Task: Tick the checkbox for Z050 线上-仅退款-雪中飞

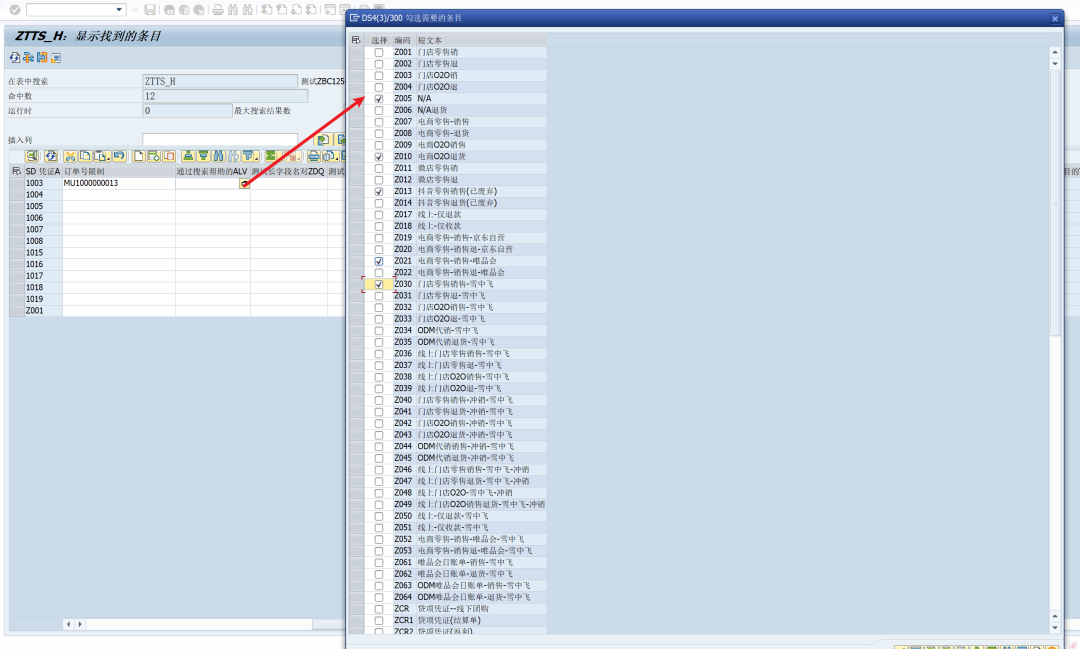Action: tap(379, 516)
